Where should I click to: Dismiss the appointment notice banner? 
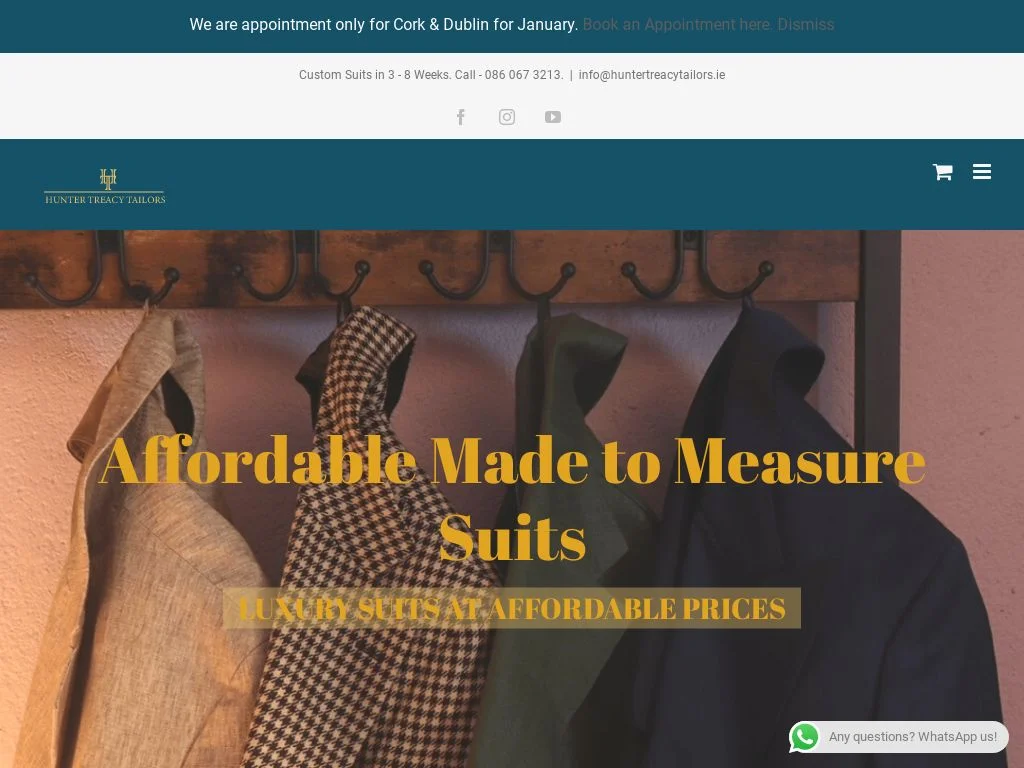coord(805,24)
